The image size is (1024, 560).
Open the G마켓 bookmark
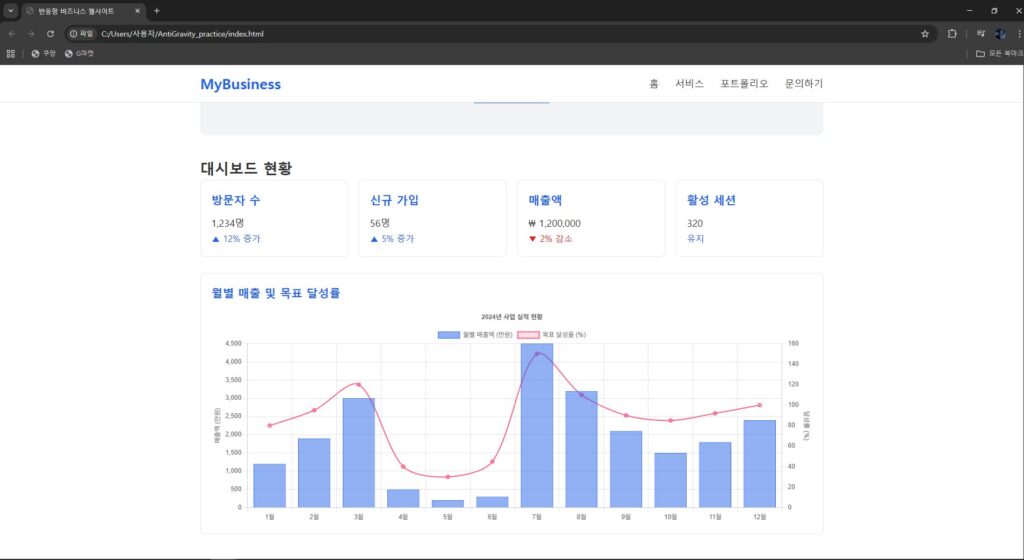point(79,54)
